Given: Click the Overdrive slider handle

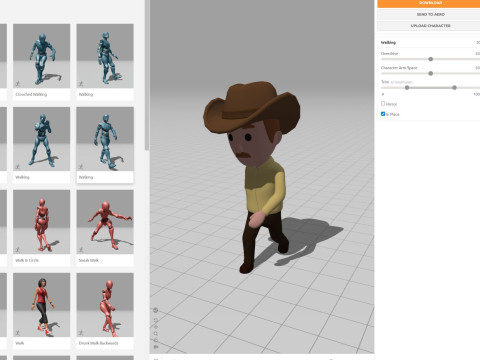Looking at the screenshot, I should [430, 59].
